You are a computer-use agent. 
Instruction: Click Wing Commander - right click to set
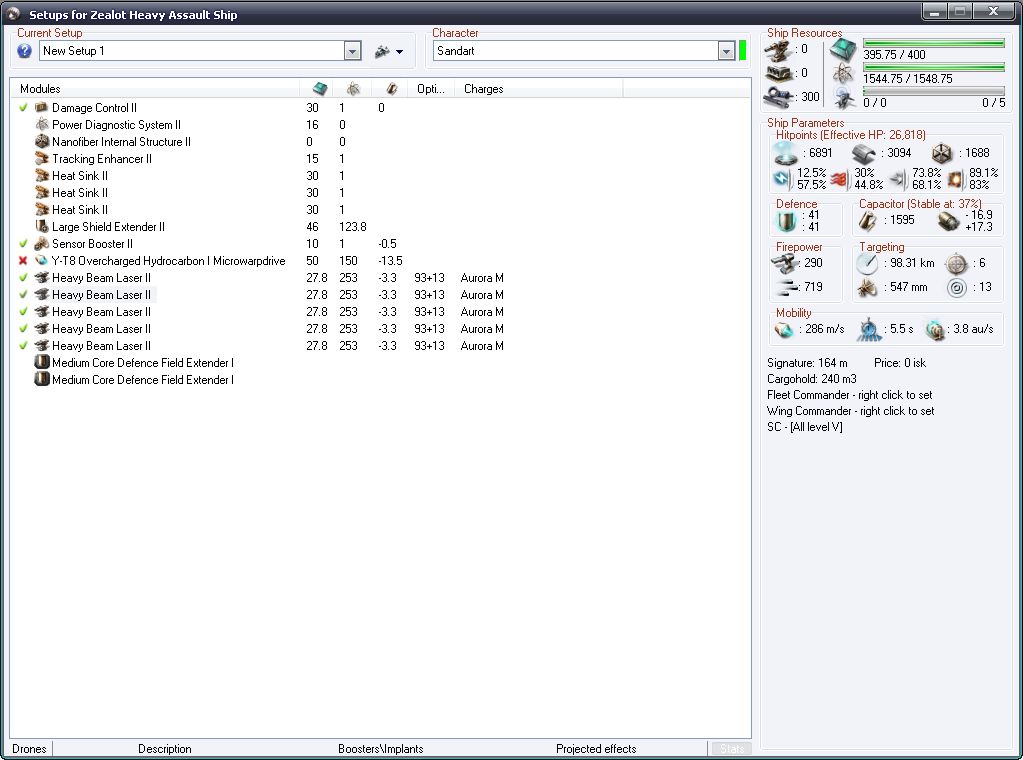pyautogui.click(x=851, y=411)
